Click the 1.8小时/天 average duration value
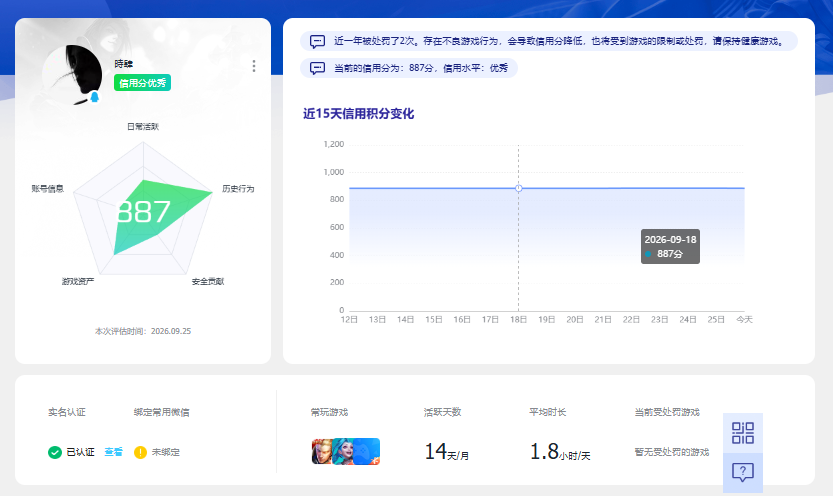833x496 pixels. (x=560, y=452)
